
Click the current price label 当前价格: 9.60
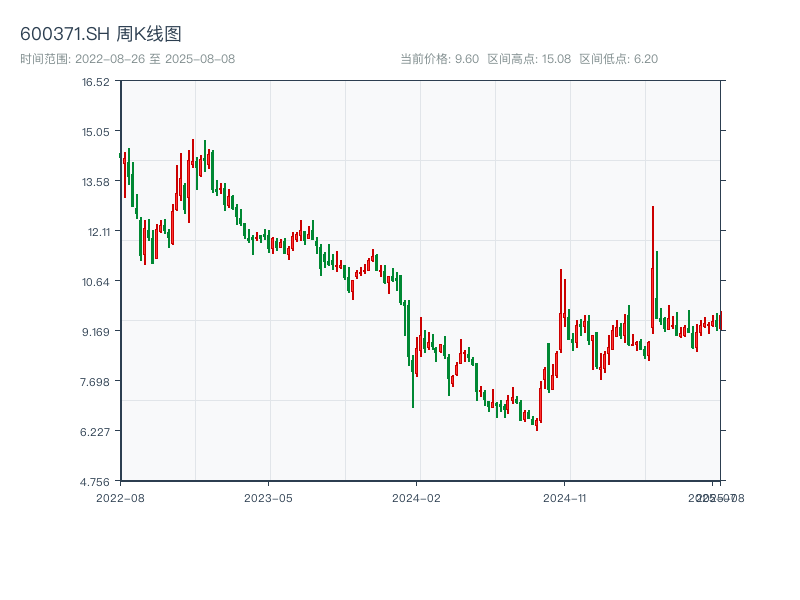[x=439, y=59]
